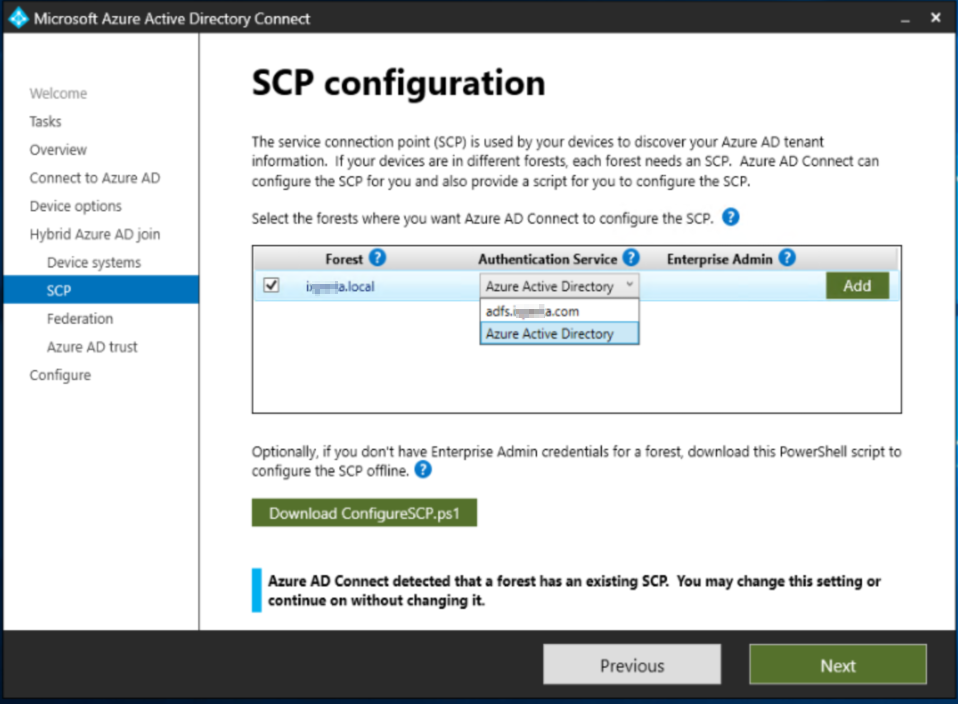This screenshot has height=704, width=958.
Task: Open the Overview step in sidebar
Action: coord(58,150)
